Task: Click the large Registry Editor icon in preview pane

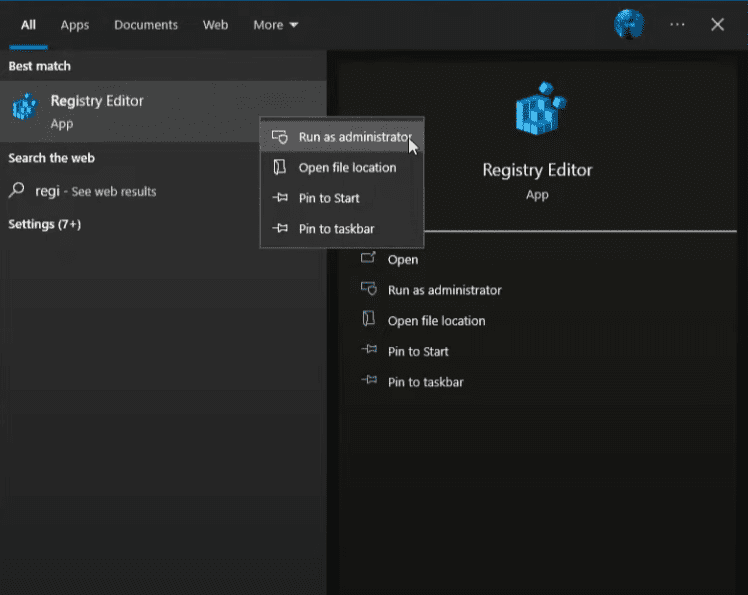Action: pos(540,109)
